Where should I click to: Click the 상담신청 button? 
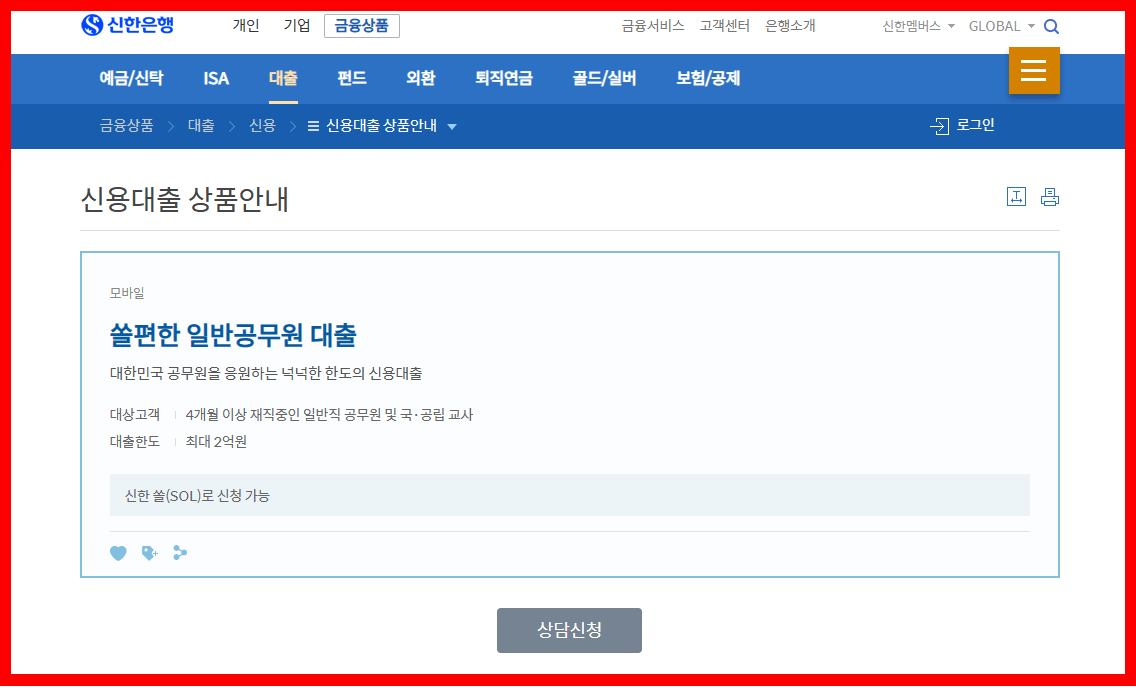(x=569, y=630)
